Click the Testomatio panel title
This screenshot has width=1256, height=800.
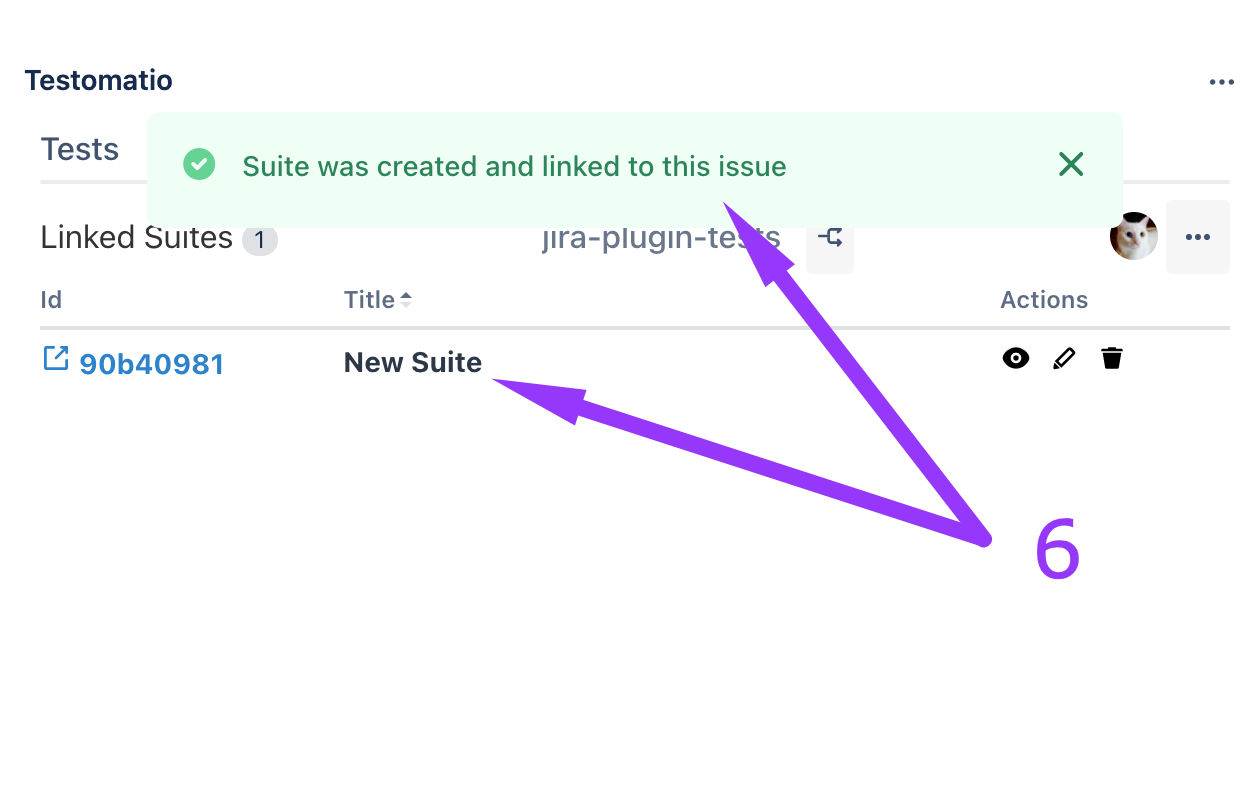pos(98,80)
